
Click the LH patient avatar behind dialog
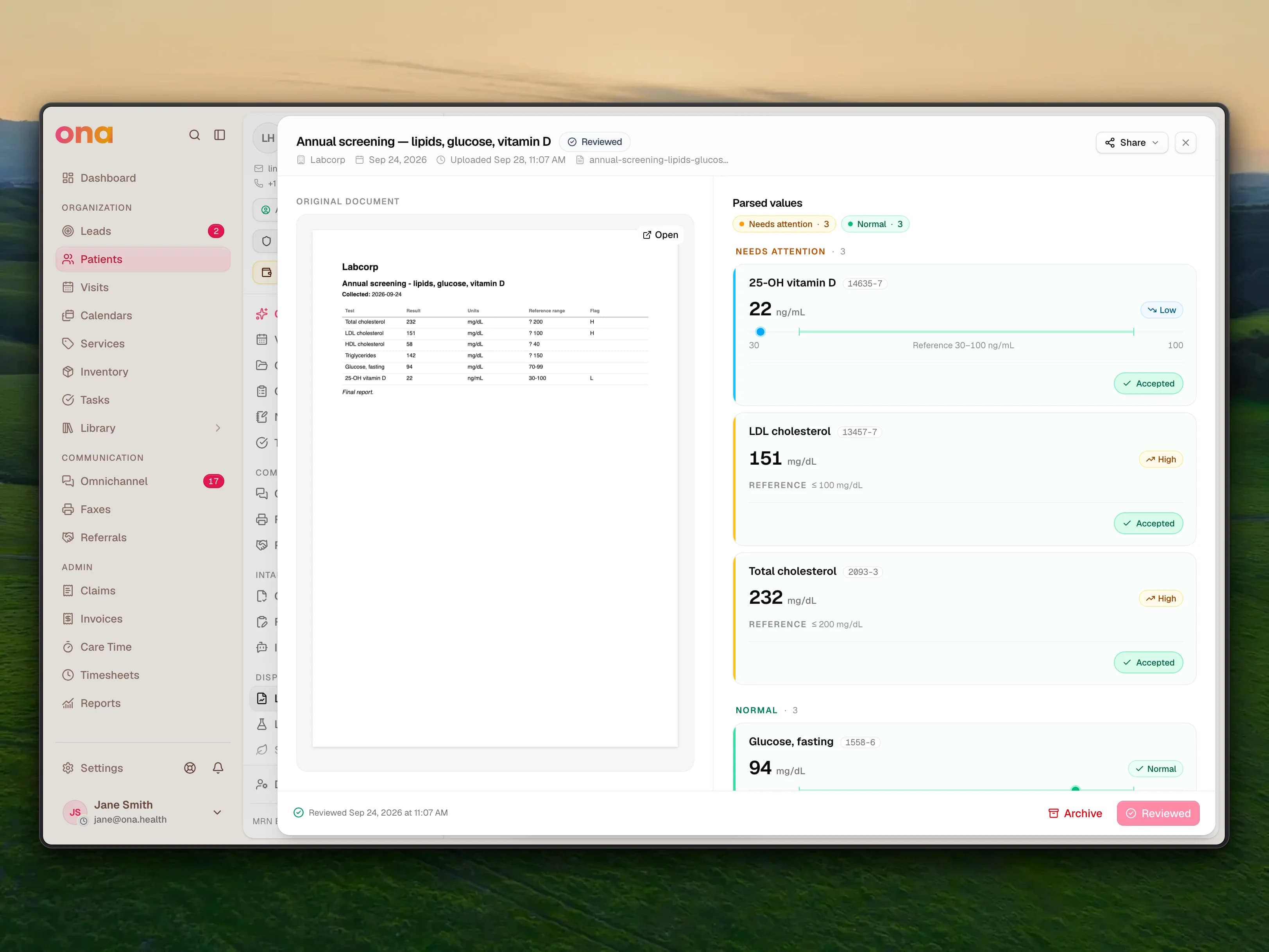pyautogui.click(x=267, y=138)
